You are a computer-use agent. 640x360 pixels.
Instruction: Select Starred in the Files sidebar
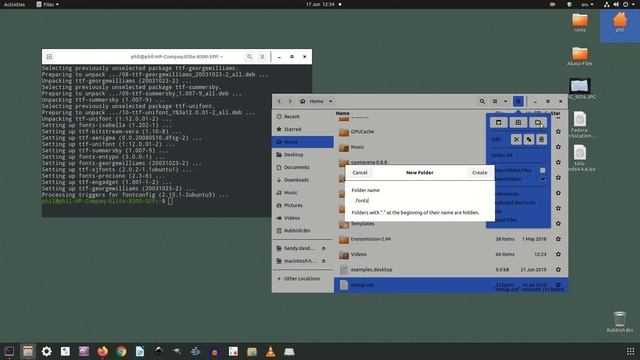303,129
